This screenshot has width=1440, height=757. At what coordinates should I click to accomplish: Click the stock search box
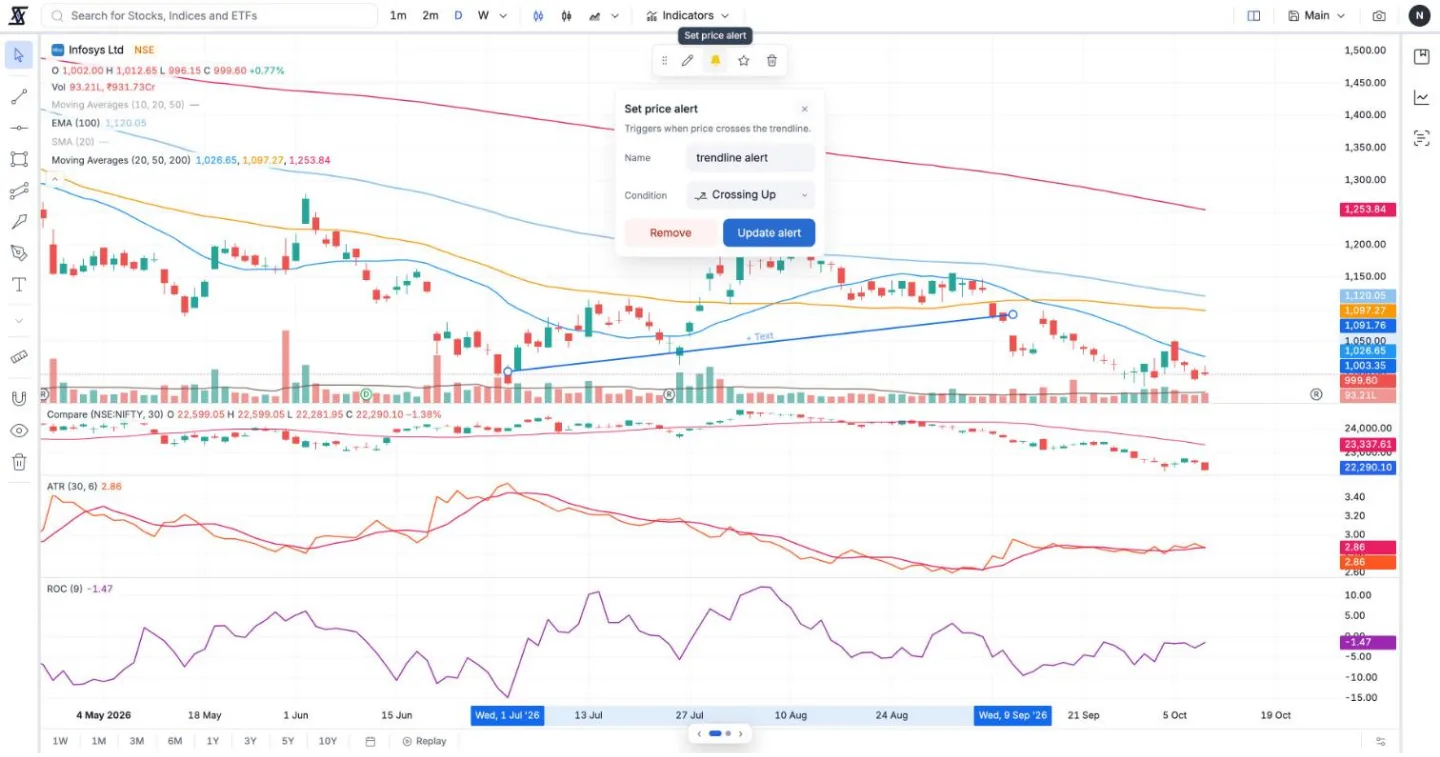[x=210, y=16]
